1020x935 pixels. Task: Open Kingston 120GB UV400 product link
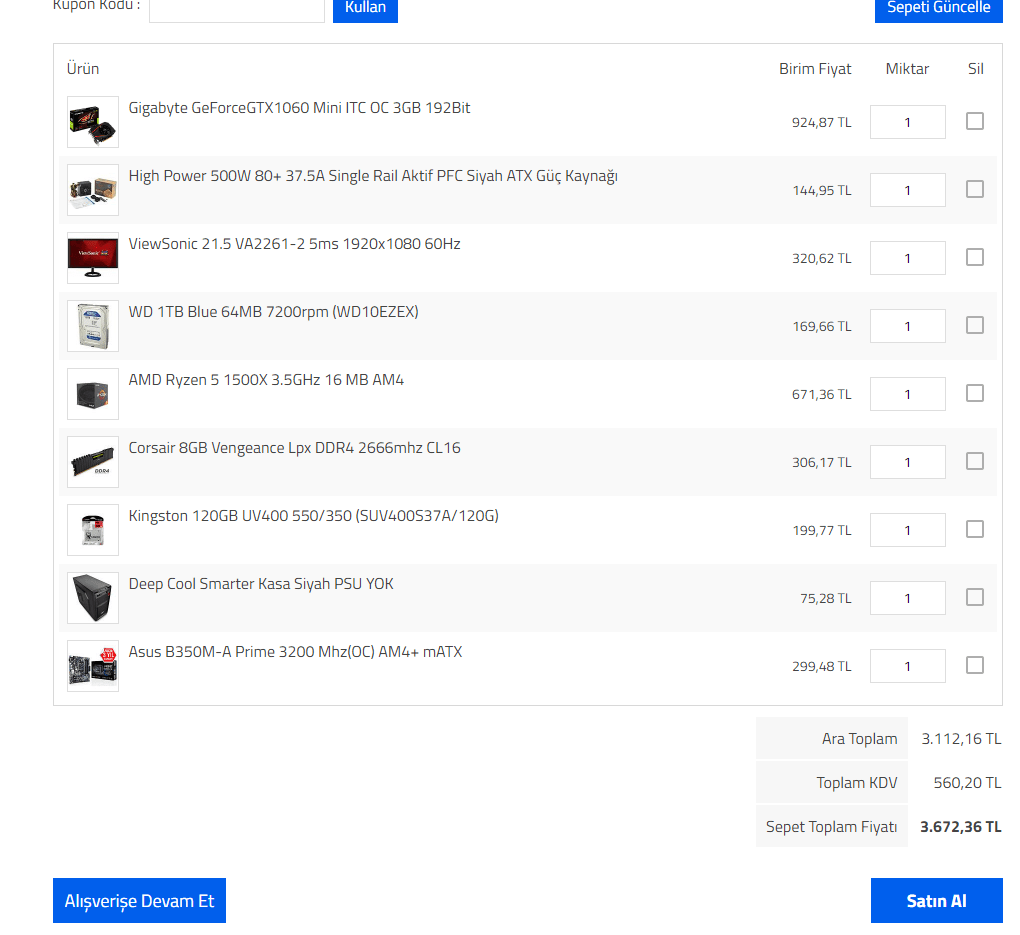[314, 516]
